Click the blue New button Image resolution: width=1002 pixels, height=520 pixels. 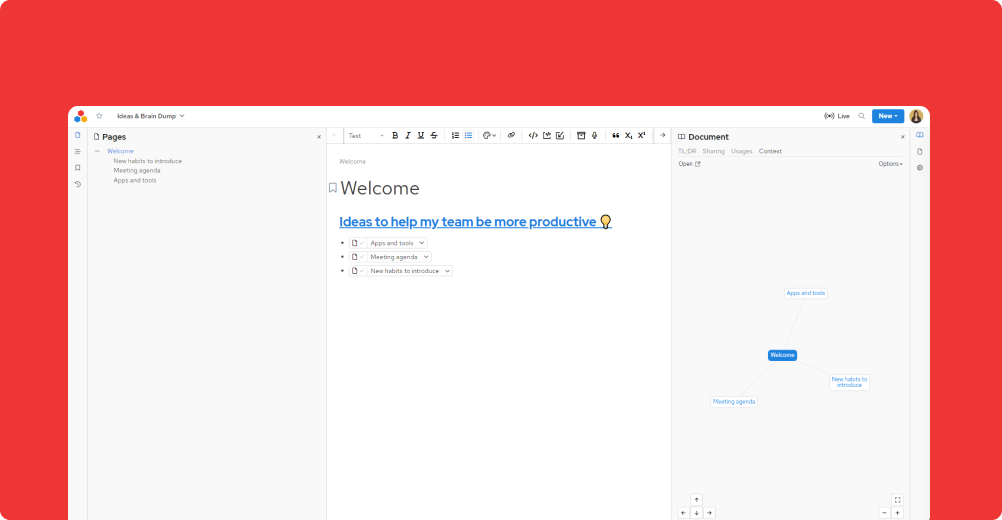(x=887, y=116)
